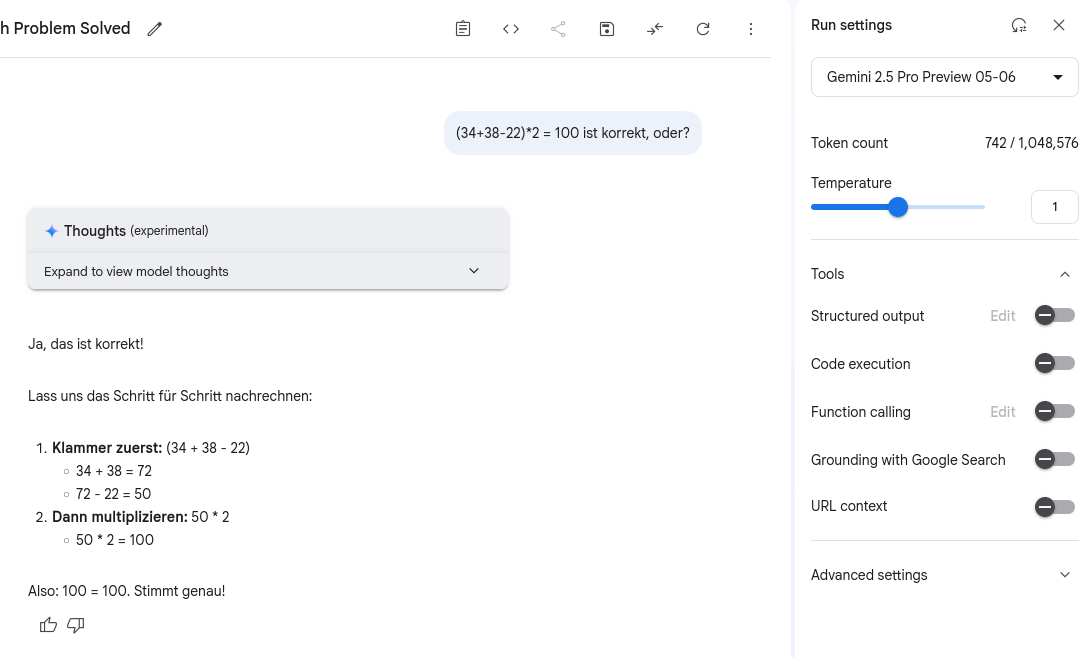
Task: Click 'Ja, das ist korrekt!' text
Action: pos(85,344)
